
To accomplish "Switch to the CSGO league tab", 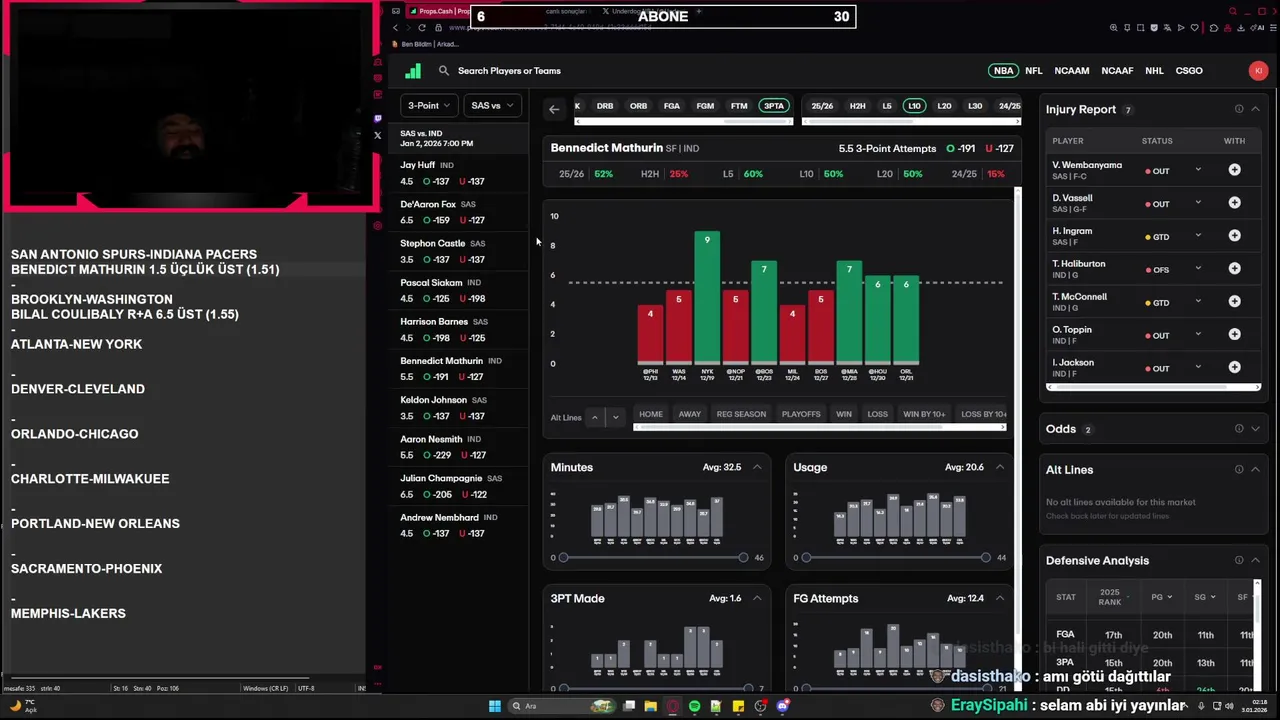I will pos(1189,71).
